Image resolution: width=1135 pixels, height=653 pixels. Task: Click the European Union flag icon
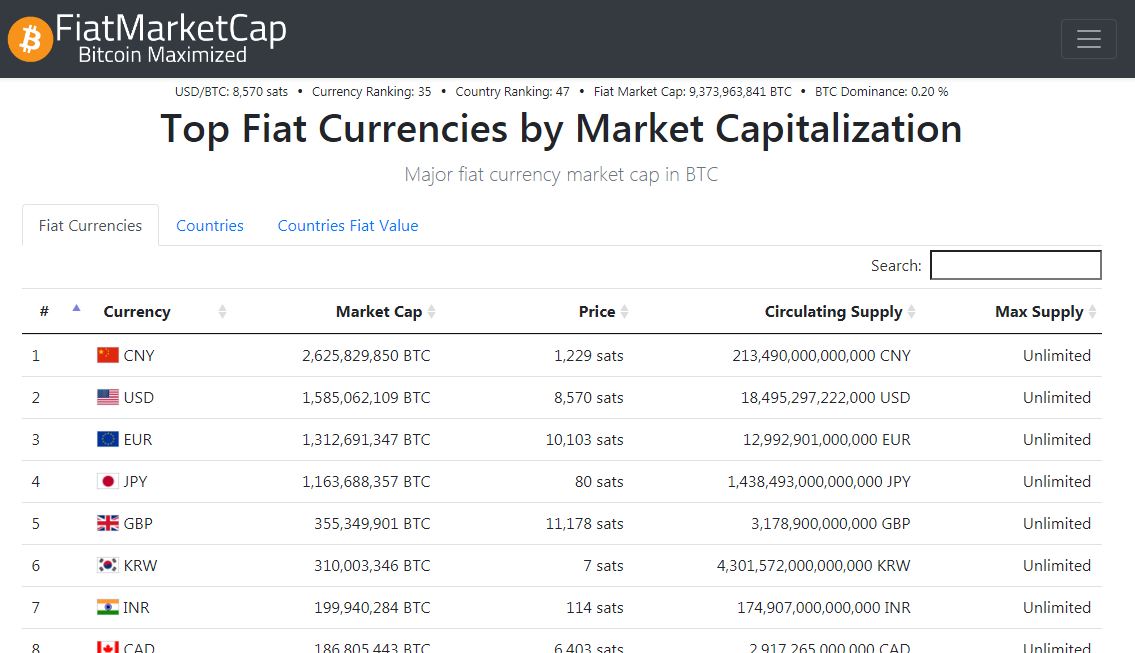tap(108, 439)
